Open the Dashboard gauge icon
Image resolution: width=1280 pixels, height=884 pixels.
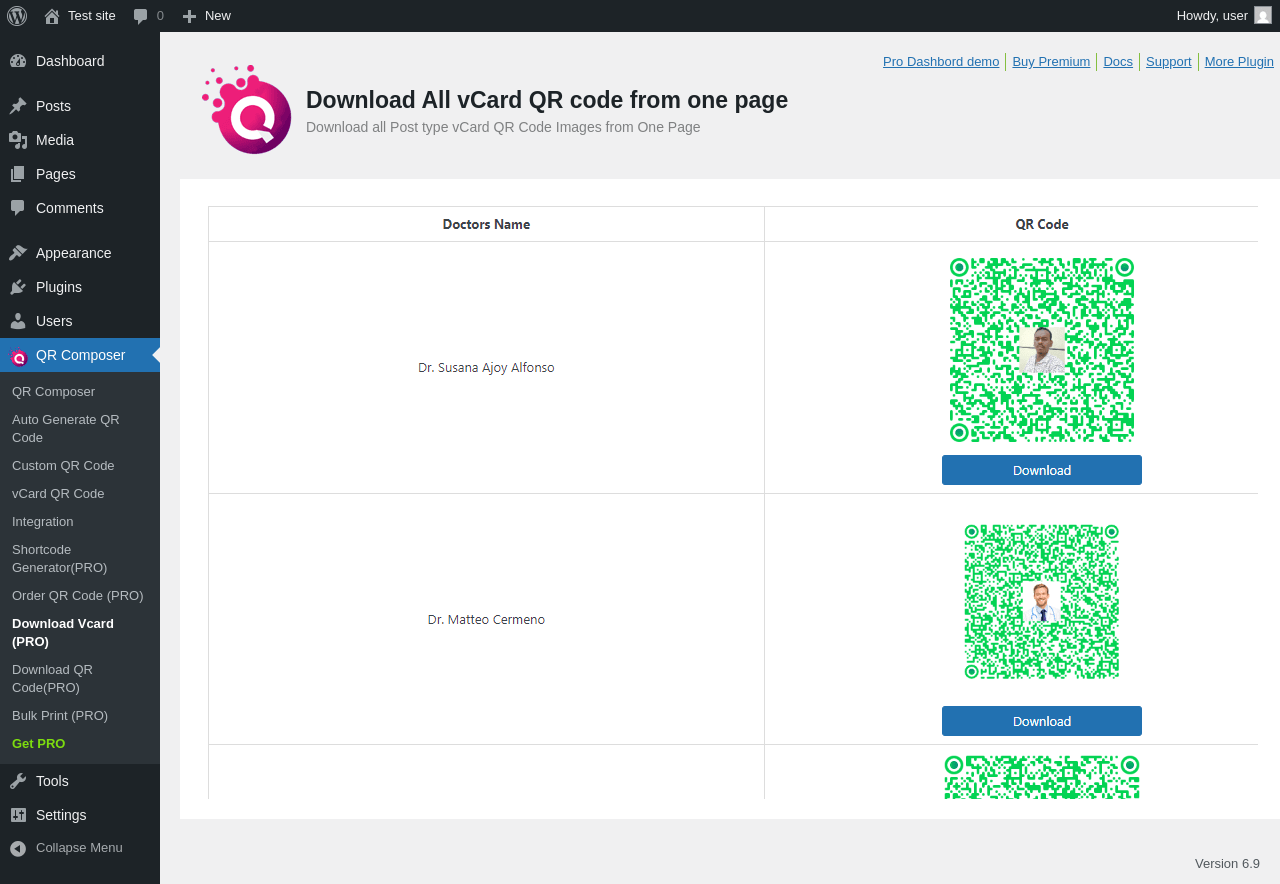pos(18,61)
